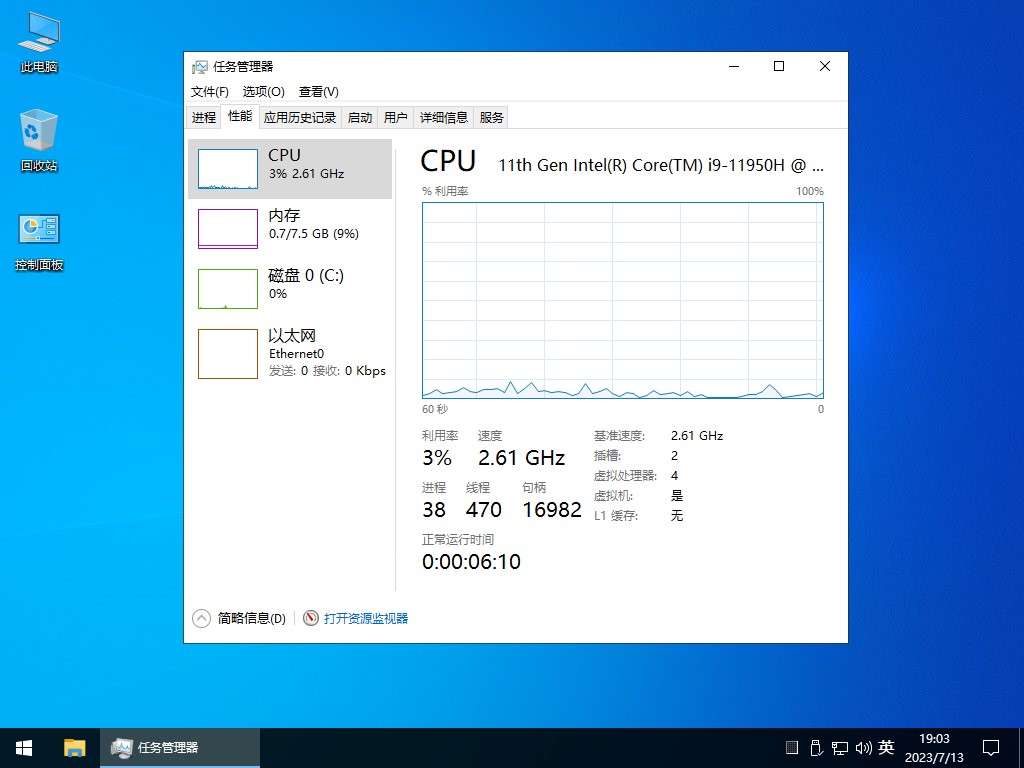Screen dimensions: 1024x768
Task: Click 内存 mini graph thumbnail
Action: (x=228, y=229)
